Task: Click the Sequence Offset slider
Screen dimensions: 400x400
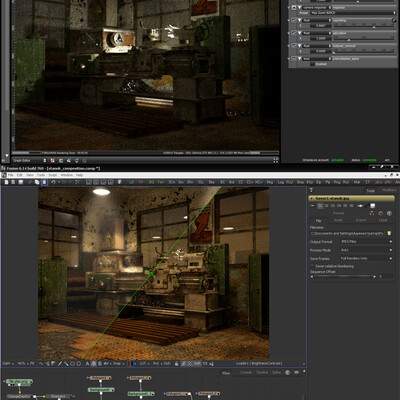Action: pyautogui.click(x=343, y=277)
